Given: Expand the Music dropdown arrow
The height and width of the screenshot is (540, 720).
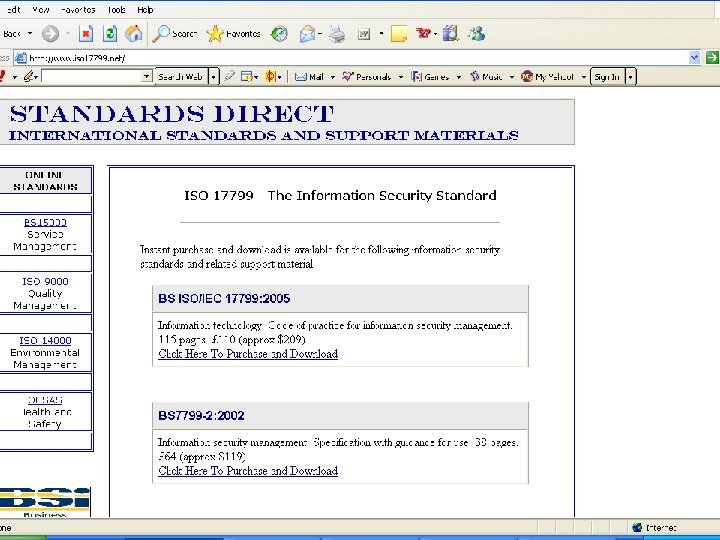Looking at the screenshot, I should tap(512, 77).
